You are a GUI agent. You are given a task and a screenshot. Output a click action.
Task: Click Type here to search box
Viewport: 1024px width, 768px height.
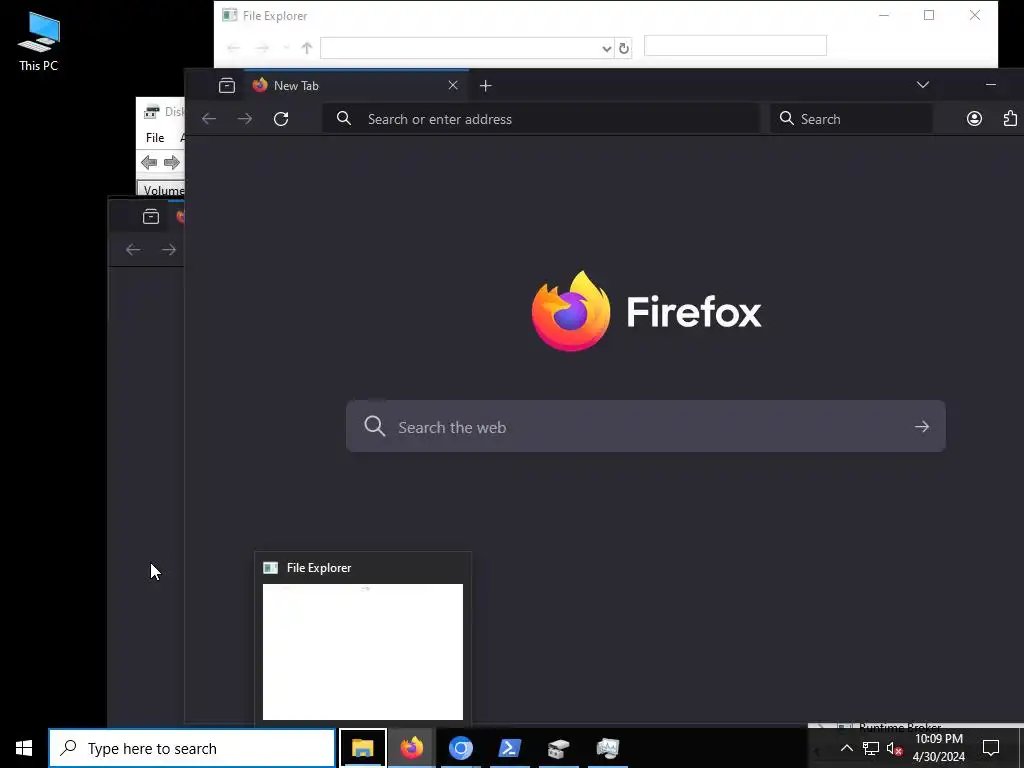click(x=192, y=748)
